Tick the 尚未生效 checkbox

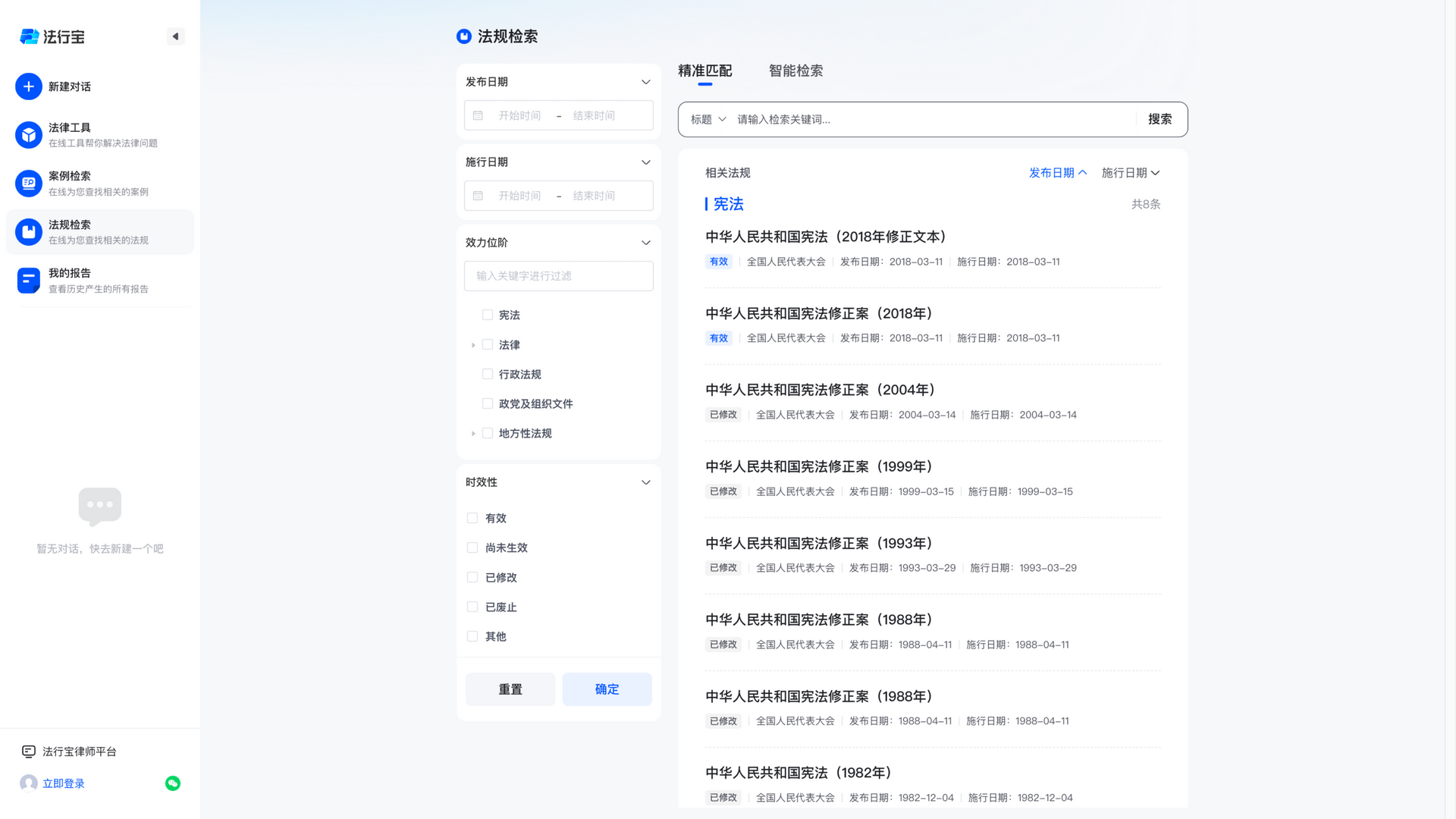point(472,548)
